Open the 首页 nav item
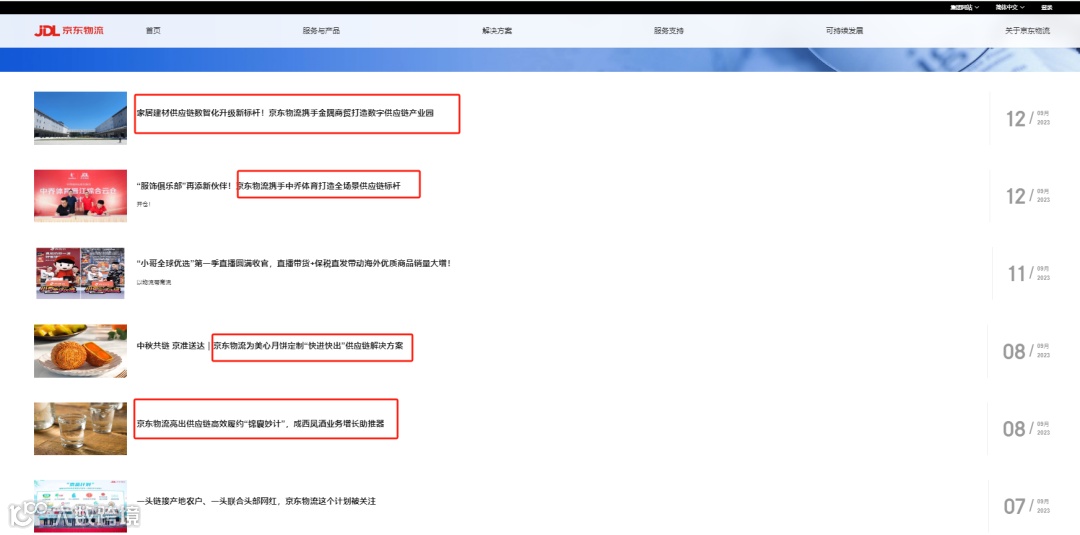This screenshot has width=1080, height=535. coord(153,31)
